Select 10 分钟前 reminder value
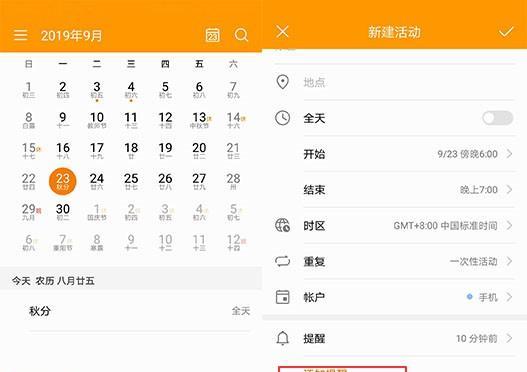The width and height of the screenshot is (527, 372). pyautogui.click(x=477, y=338)
